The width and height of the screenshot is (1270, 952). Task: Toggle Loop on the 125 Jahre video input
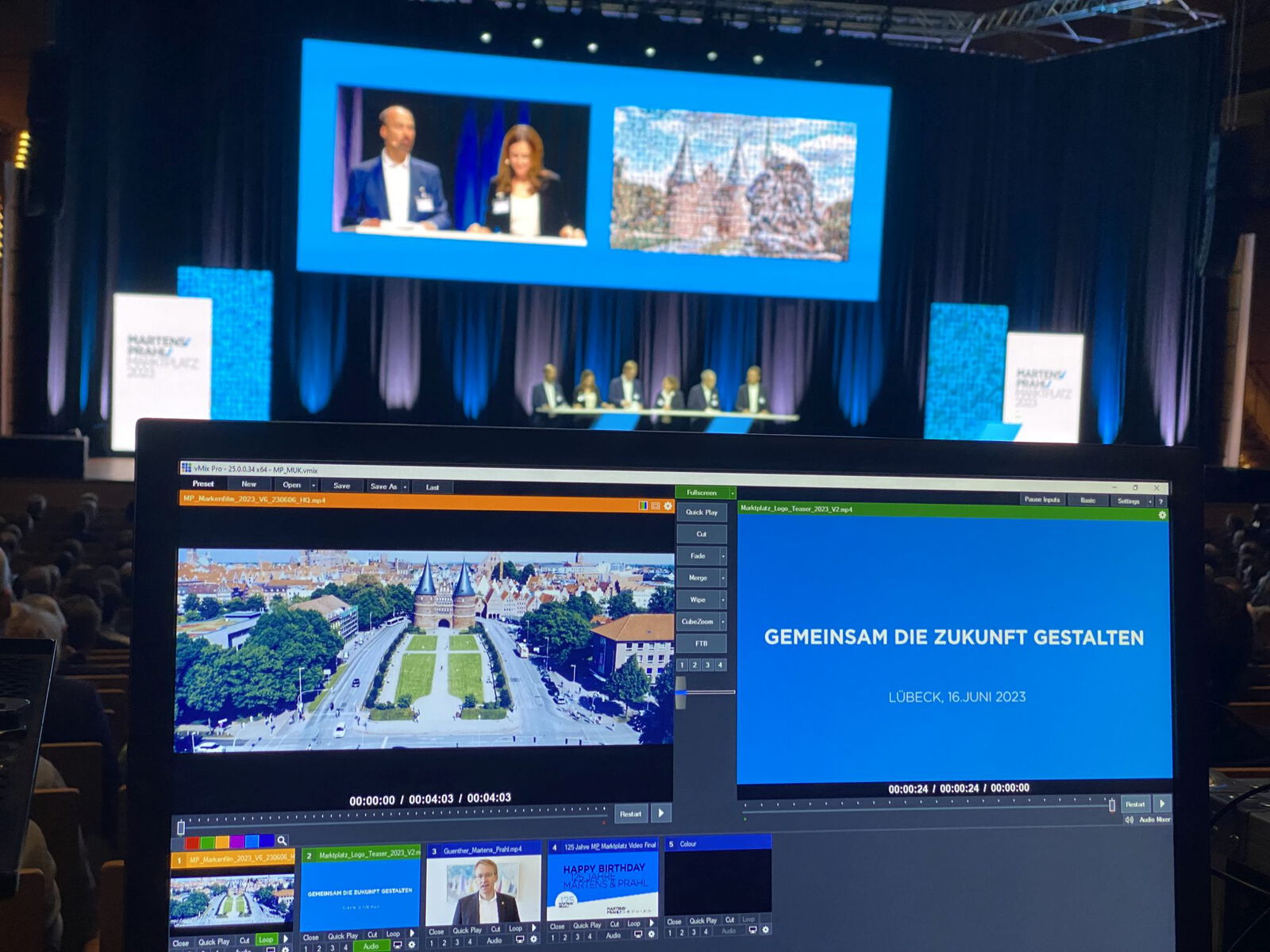tap(633, 924)
